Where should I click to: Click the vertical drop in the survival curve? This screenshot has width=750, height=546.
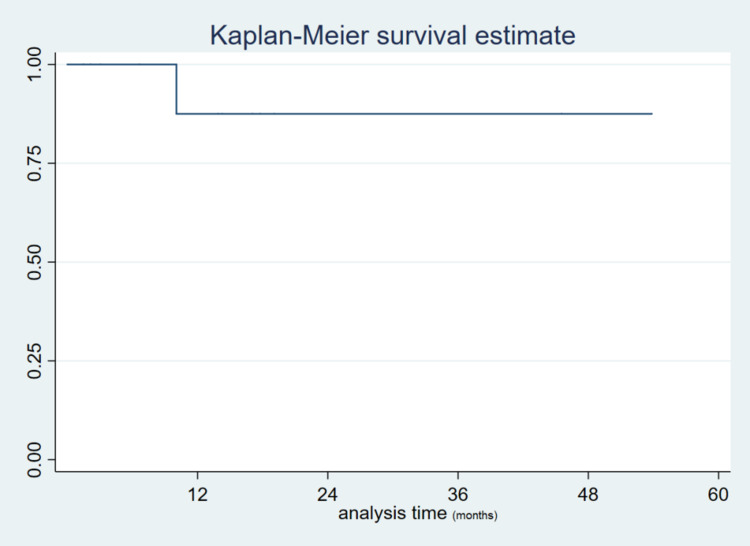[176, 89]
